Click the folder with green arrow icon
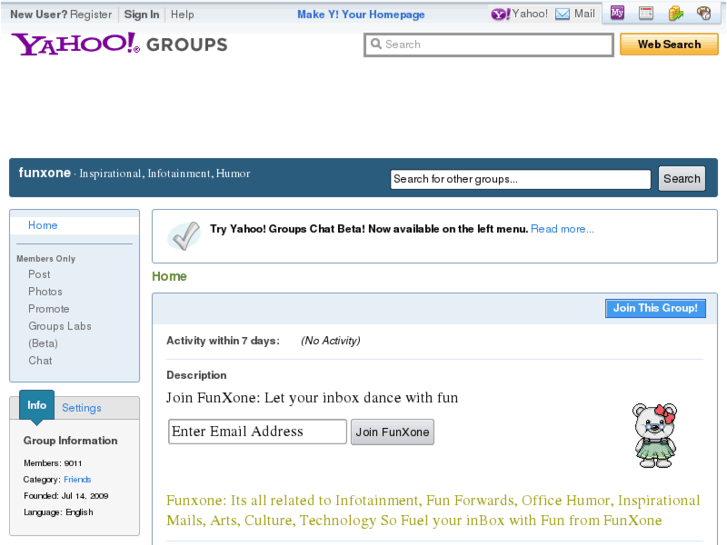The width and height of the screenshot is (727, 545). 676,13
